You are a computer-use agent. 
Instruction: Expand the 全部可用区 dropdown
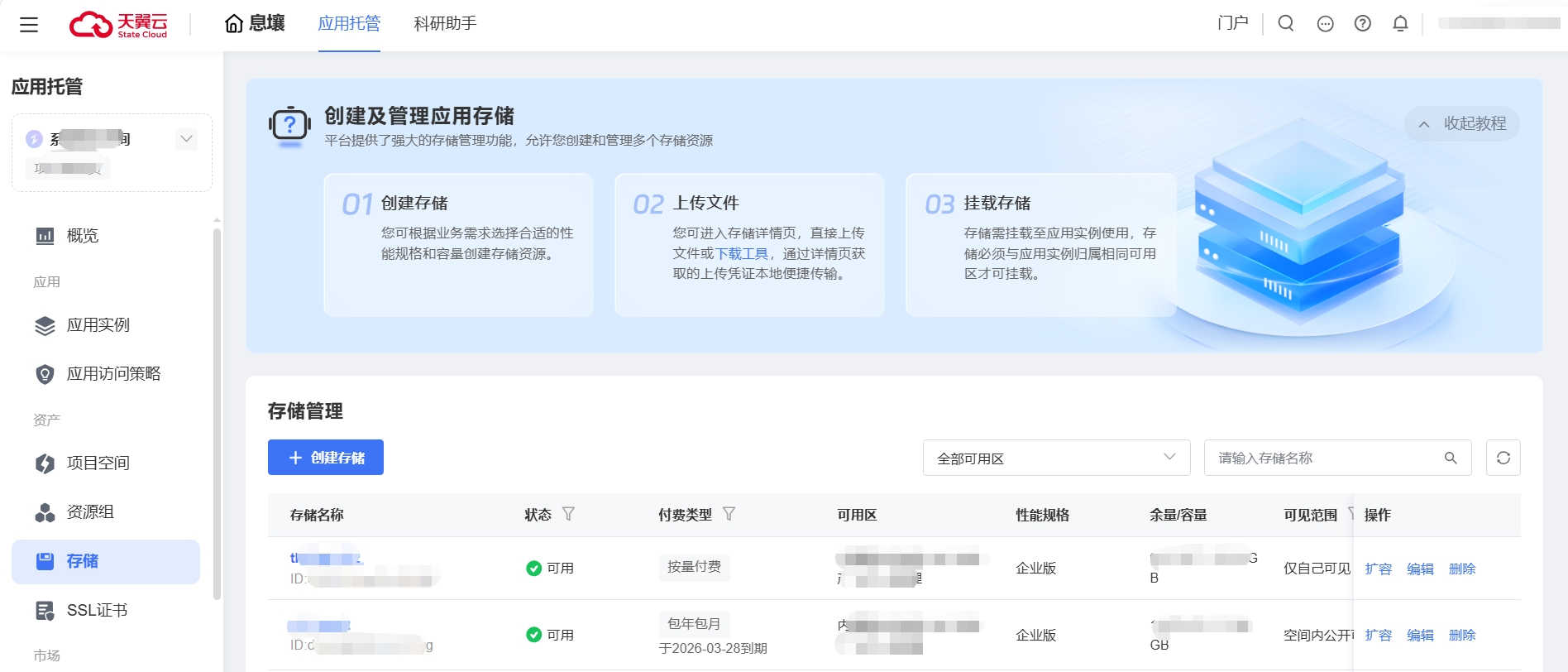click(x=1056, y=458)
